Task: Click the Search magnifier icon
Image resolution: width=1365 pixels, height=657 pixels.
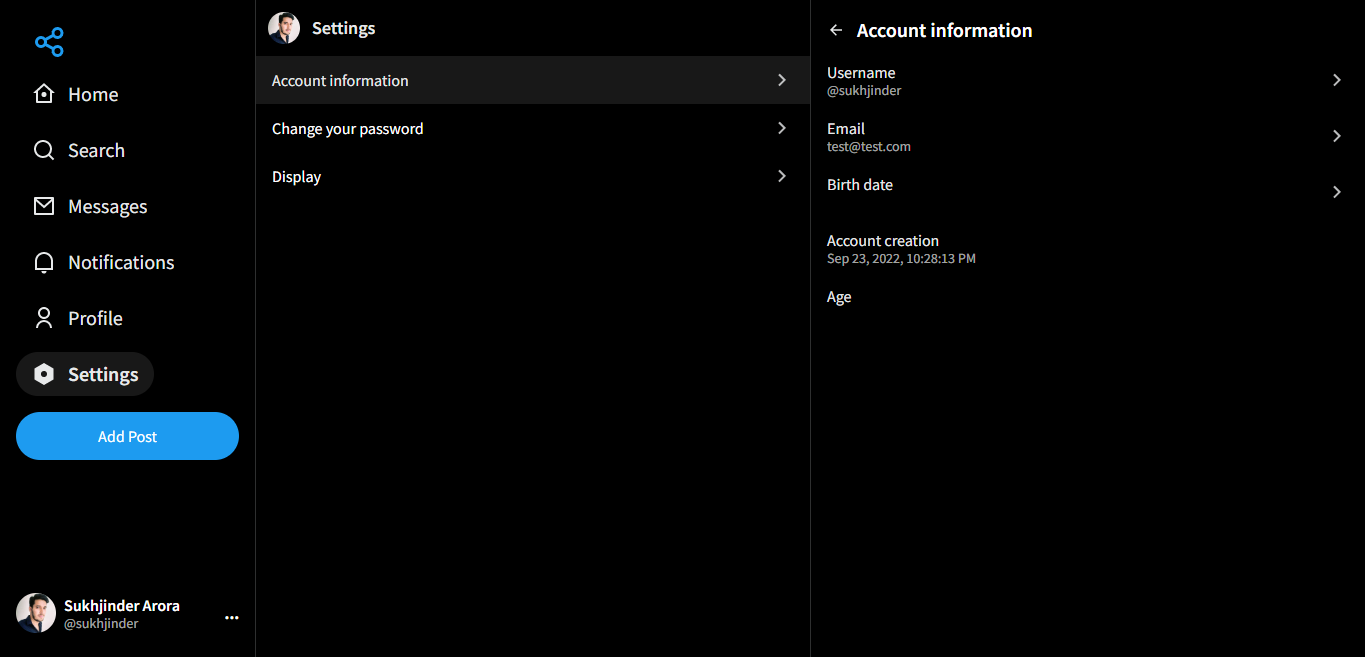Action: [44, 150]
